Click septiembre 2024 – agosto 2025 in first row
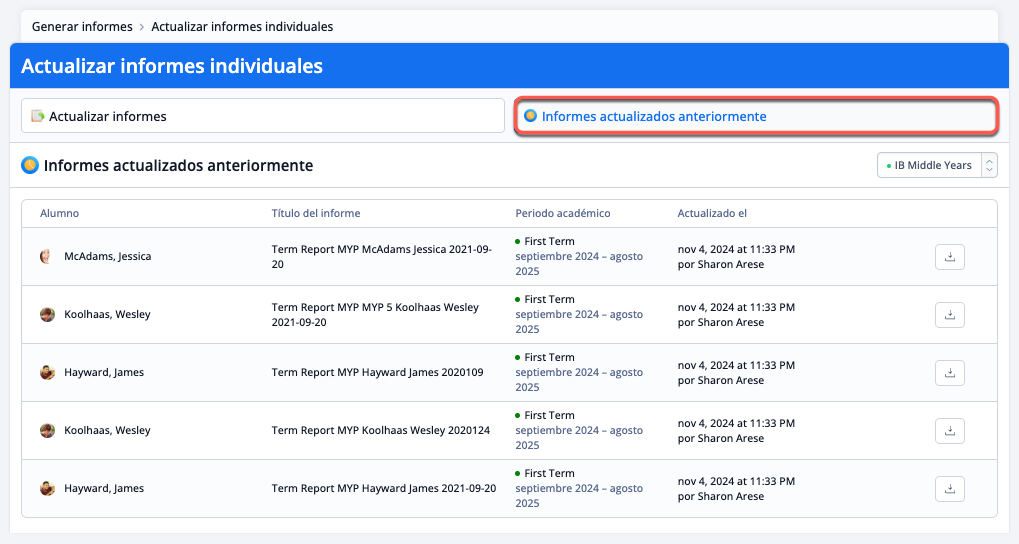The image size is (1019, 544). click(x=579, y=264)
